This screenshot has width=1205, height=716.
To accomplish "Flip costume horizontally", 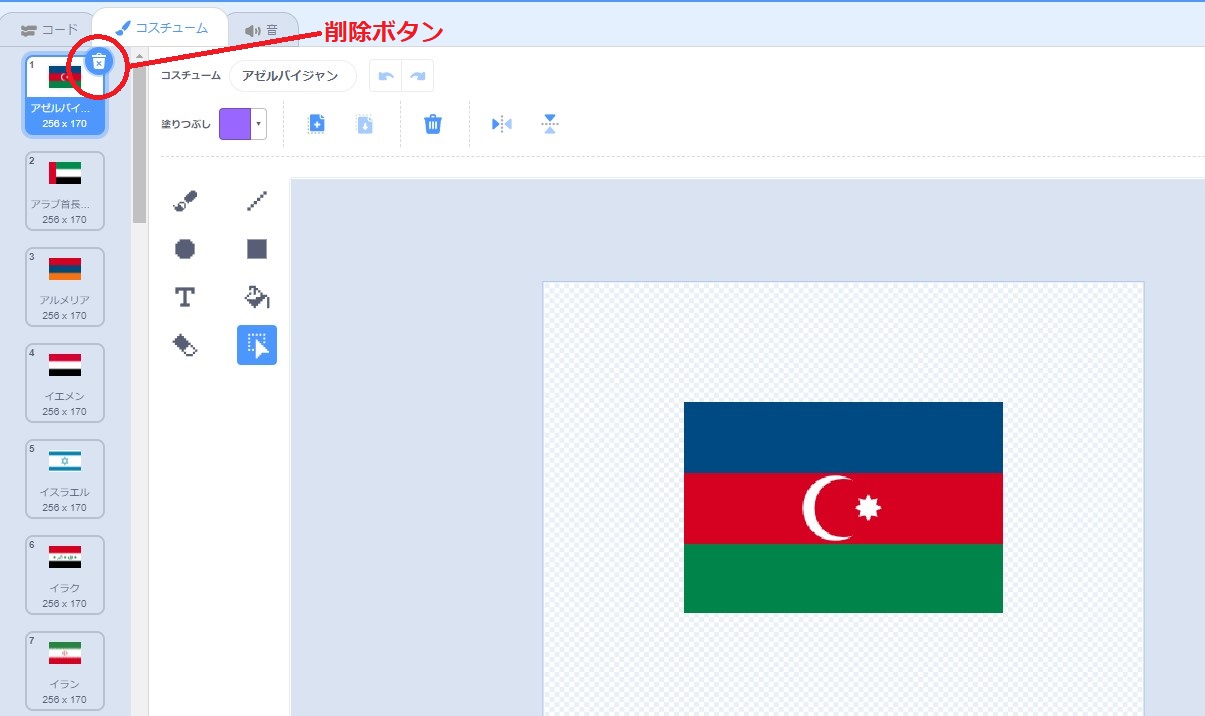I will 501,124.
